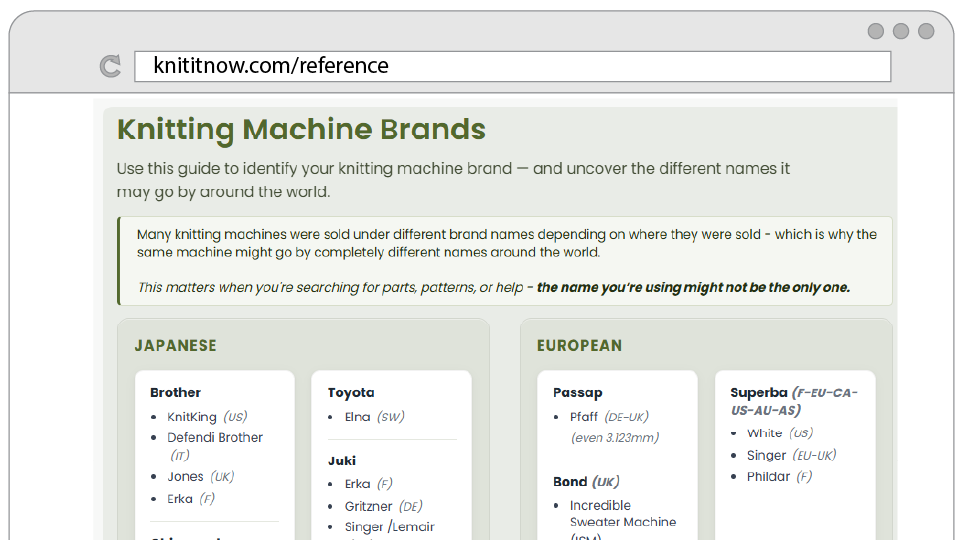Viewport: 960px width, 540px height.
Task: Select KnitKing (US) list entry
Action: pos(207,417)
